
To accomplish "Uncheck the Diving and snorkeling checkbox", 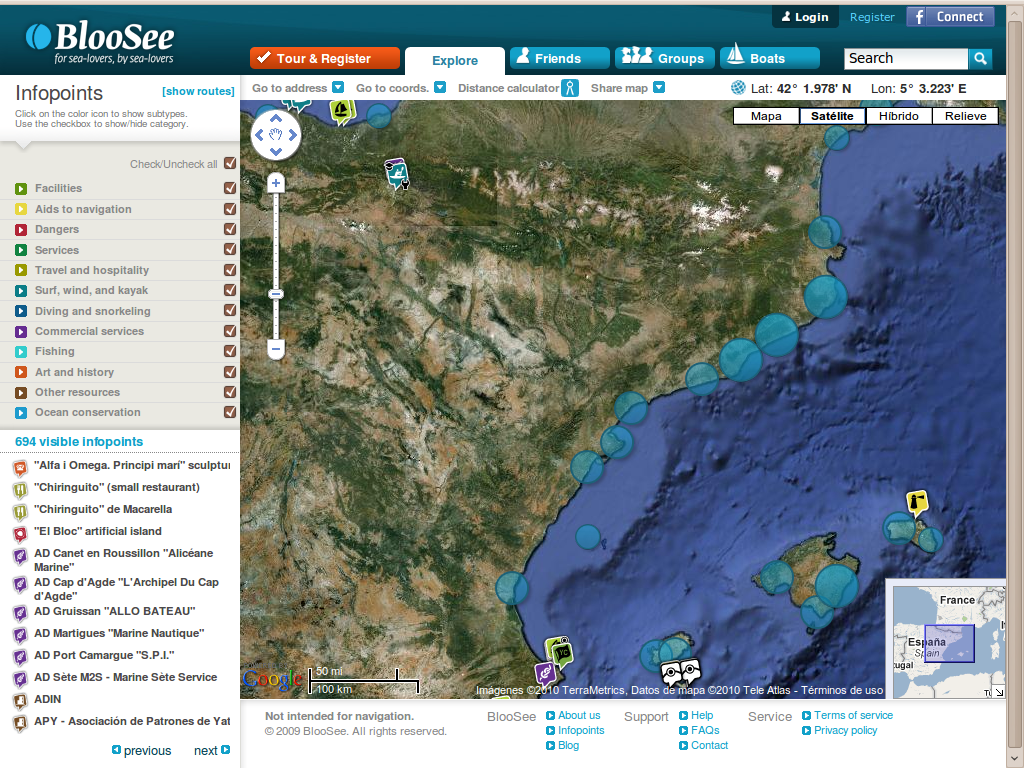I will point(230,311).
